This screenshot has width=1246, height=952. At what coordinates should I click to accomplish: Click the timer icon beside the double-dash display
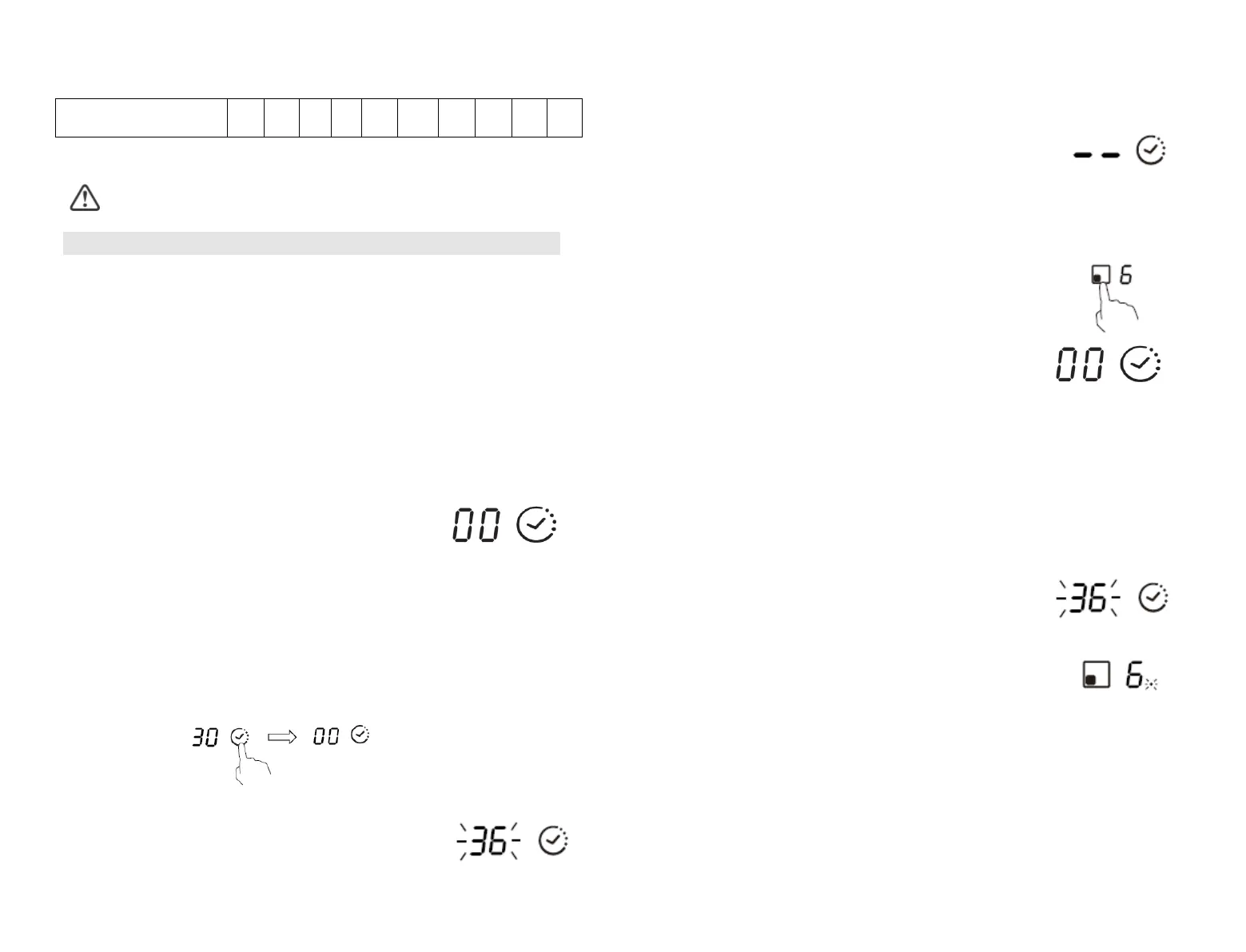point(1151,151)
